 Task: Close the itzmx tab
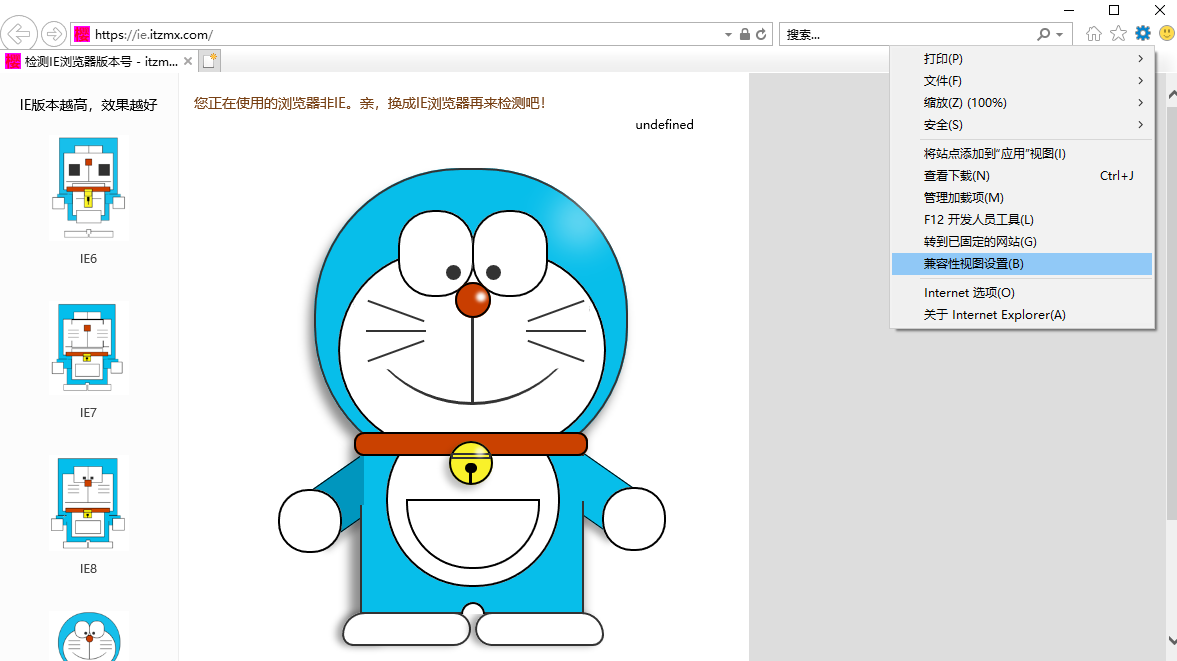[x=188, y=62]
